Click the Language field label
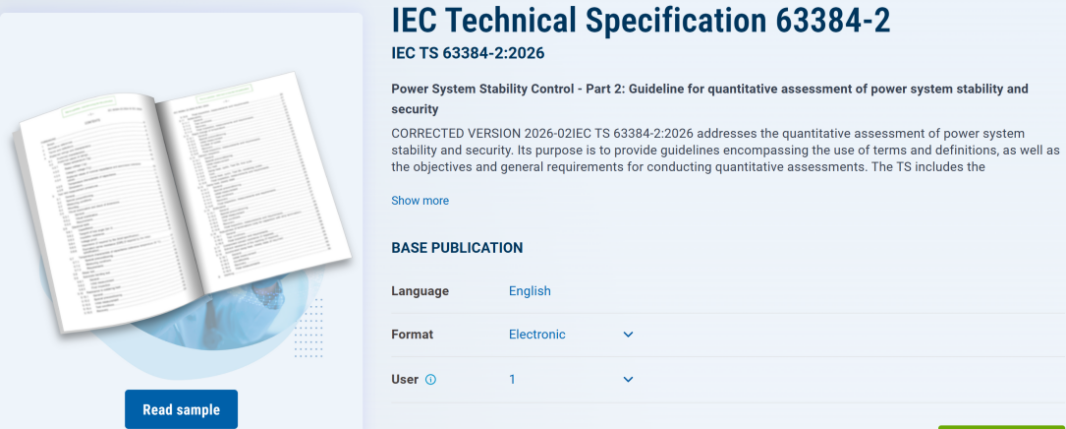This screenshot has height=429, width=1066. pyautogui.click(x=420, y=291)
